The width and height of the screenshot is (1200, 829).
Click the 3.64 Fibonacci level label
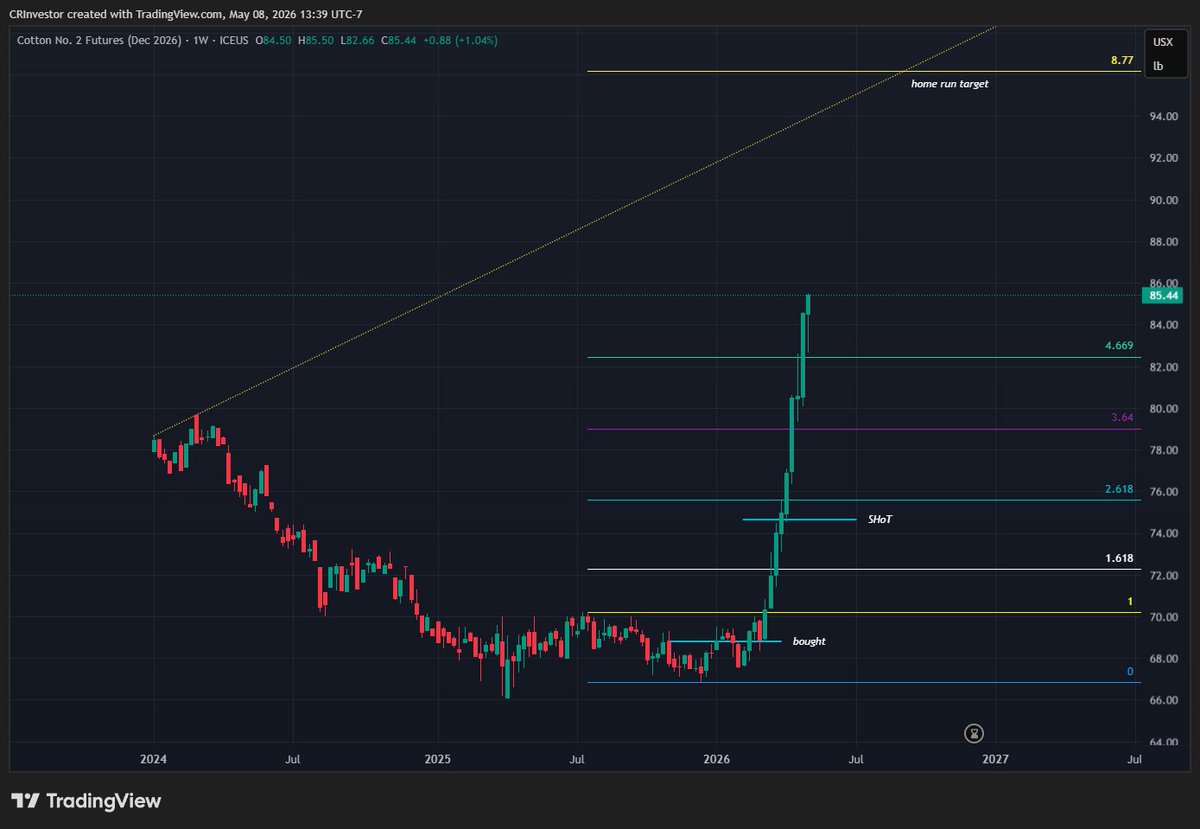pyautogui.click(x=1122, y=418)
